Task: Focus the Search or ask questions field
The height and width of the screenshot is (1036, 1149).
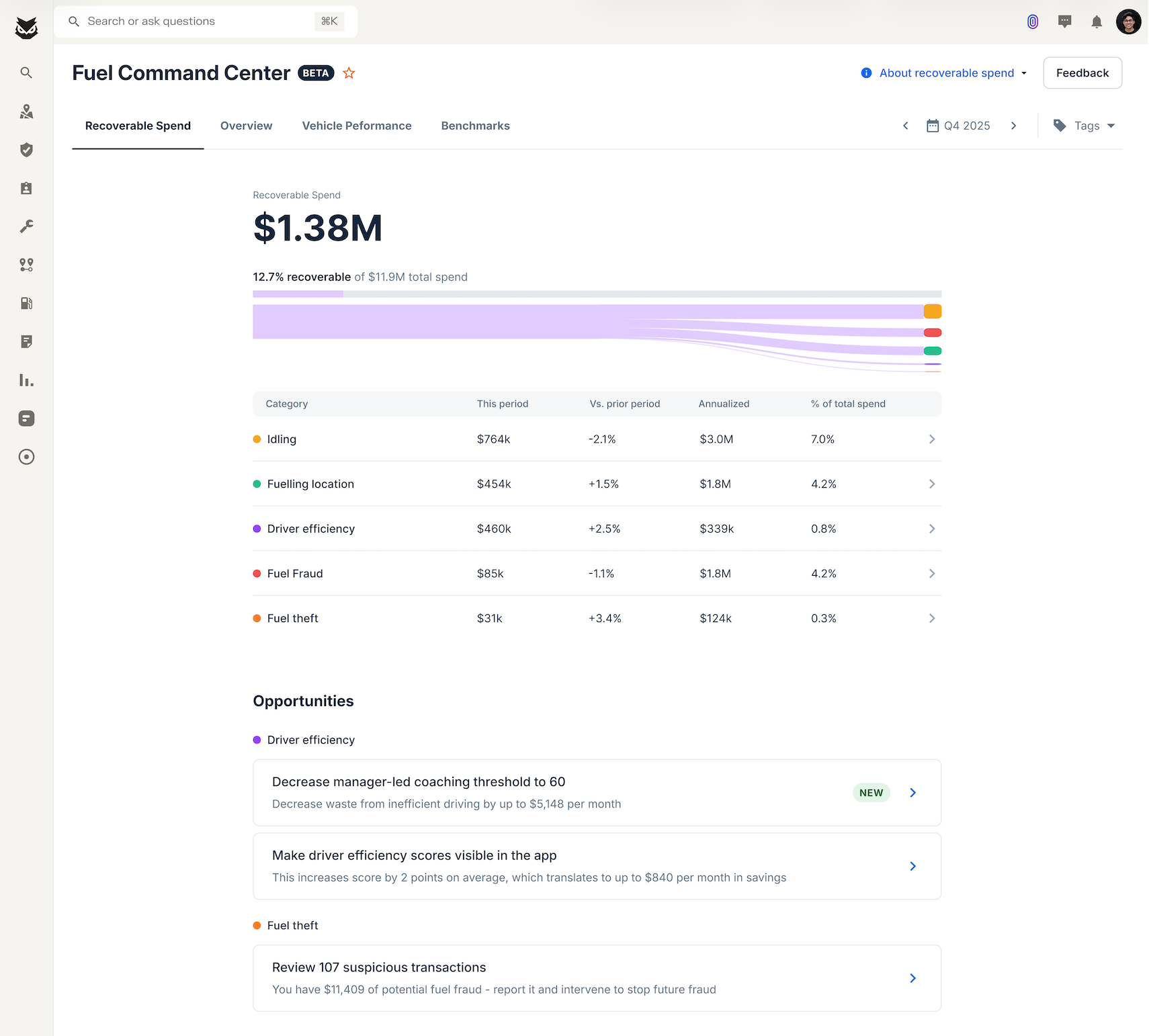Action: [206, 21]
